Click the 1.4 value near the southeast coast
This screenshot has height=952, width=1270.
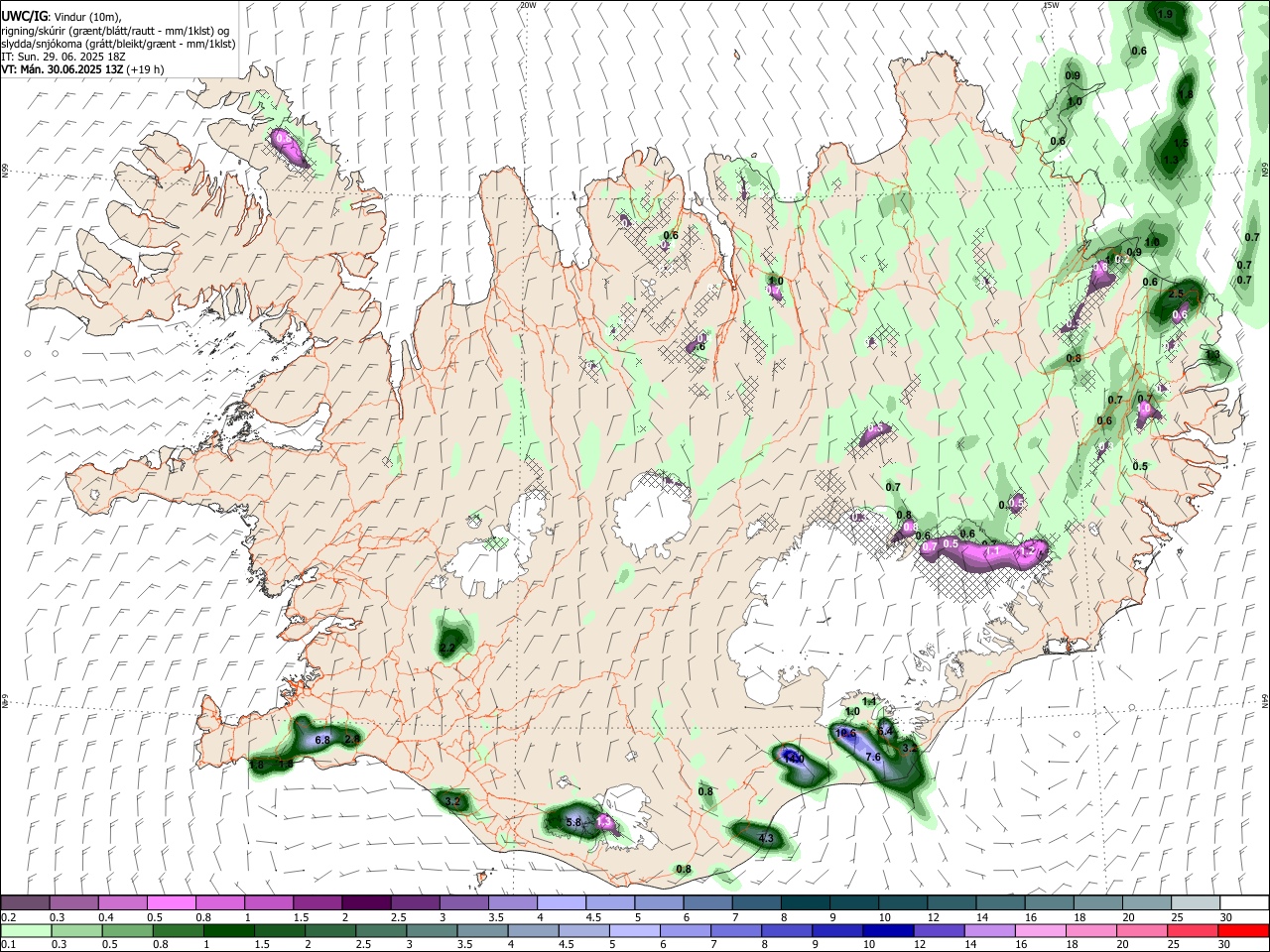pyautogui.click(x=869, y=701)
